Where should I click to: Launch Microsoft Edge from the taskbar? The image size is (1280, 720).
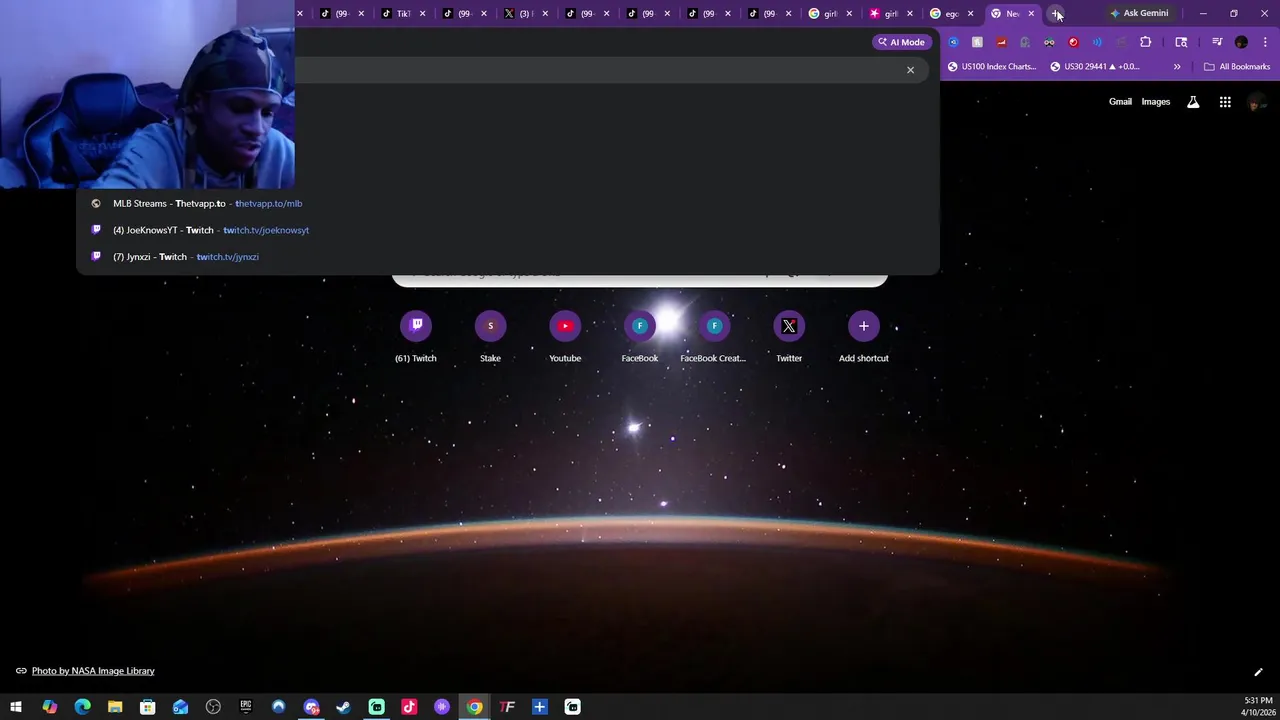pyautogui.click(x=82, y=707)
